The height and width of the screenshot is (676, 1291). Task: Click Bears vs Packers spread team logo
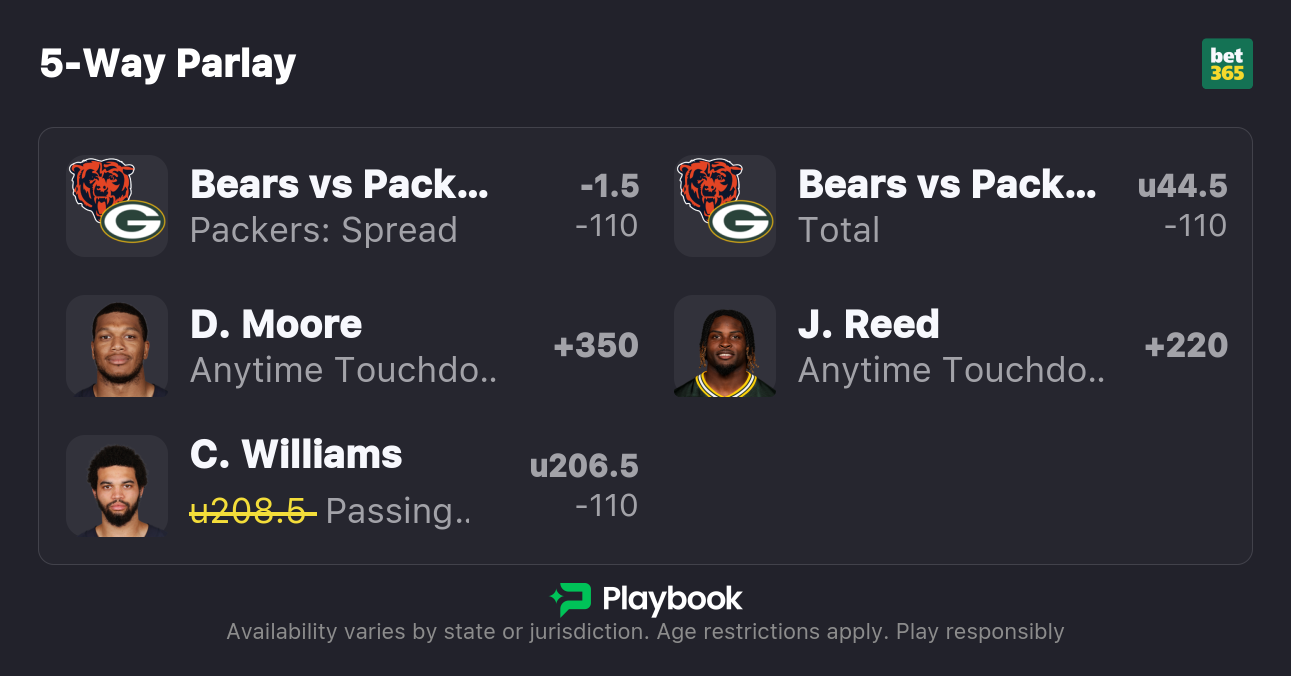pos(117,205)
